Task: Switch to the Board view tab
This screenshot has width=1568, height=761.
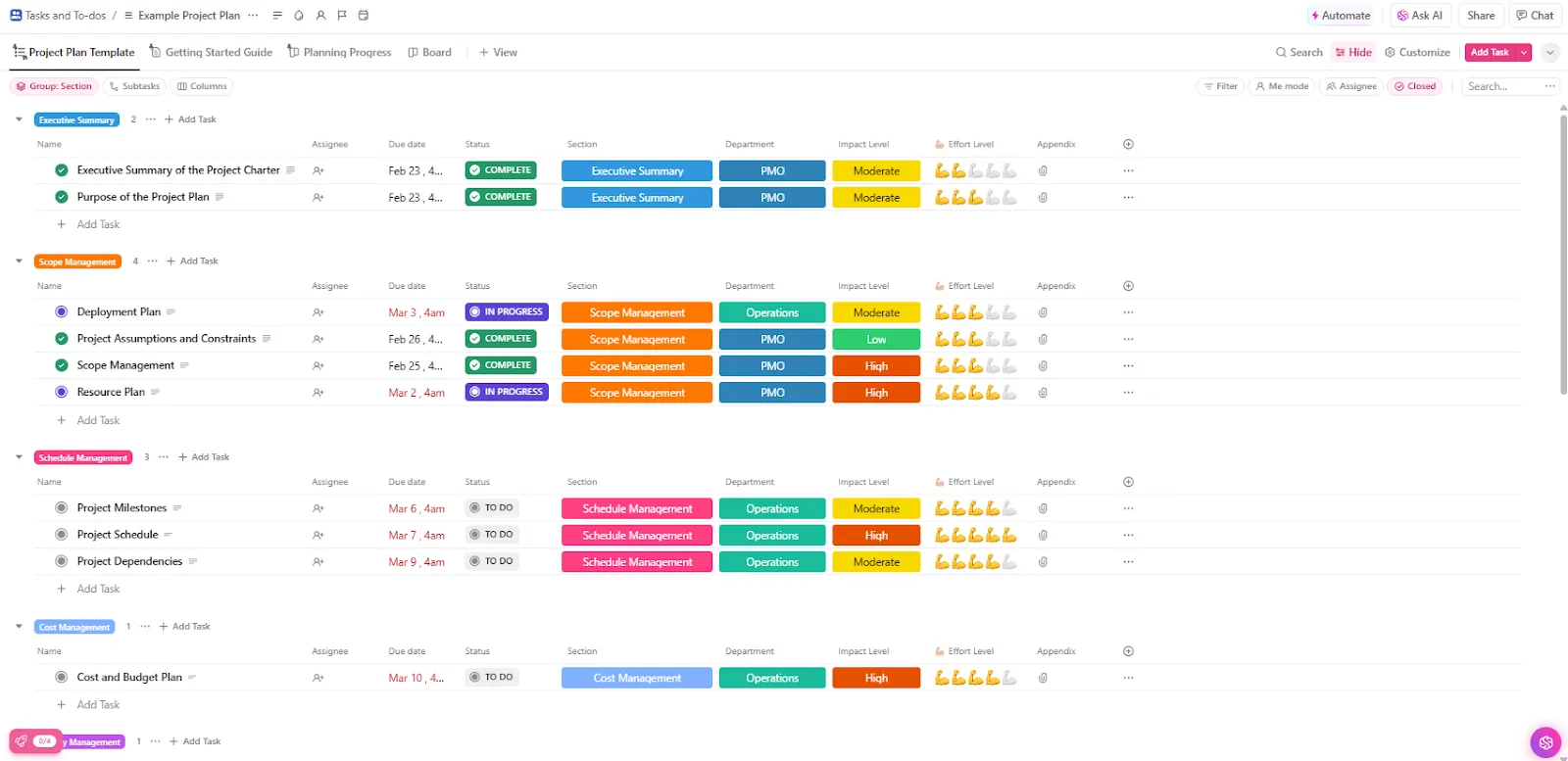Action: (x=429, y=53)
